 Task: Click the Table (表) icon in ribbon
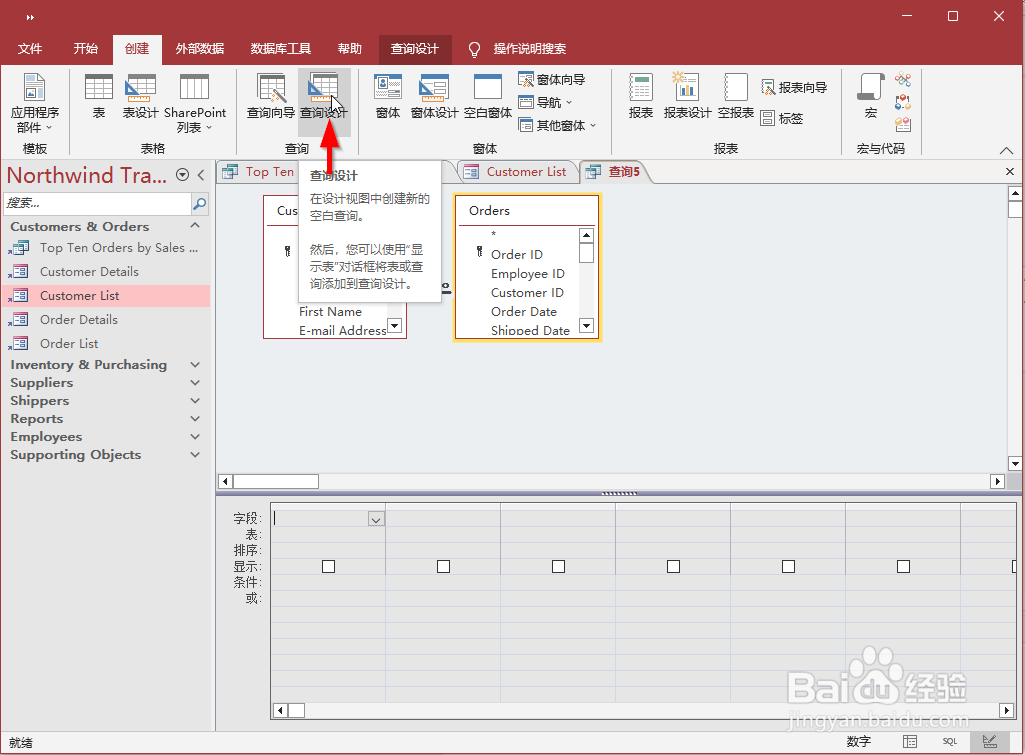point(99,96)
